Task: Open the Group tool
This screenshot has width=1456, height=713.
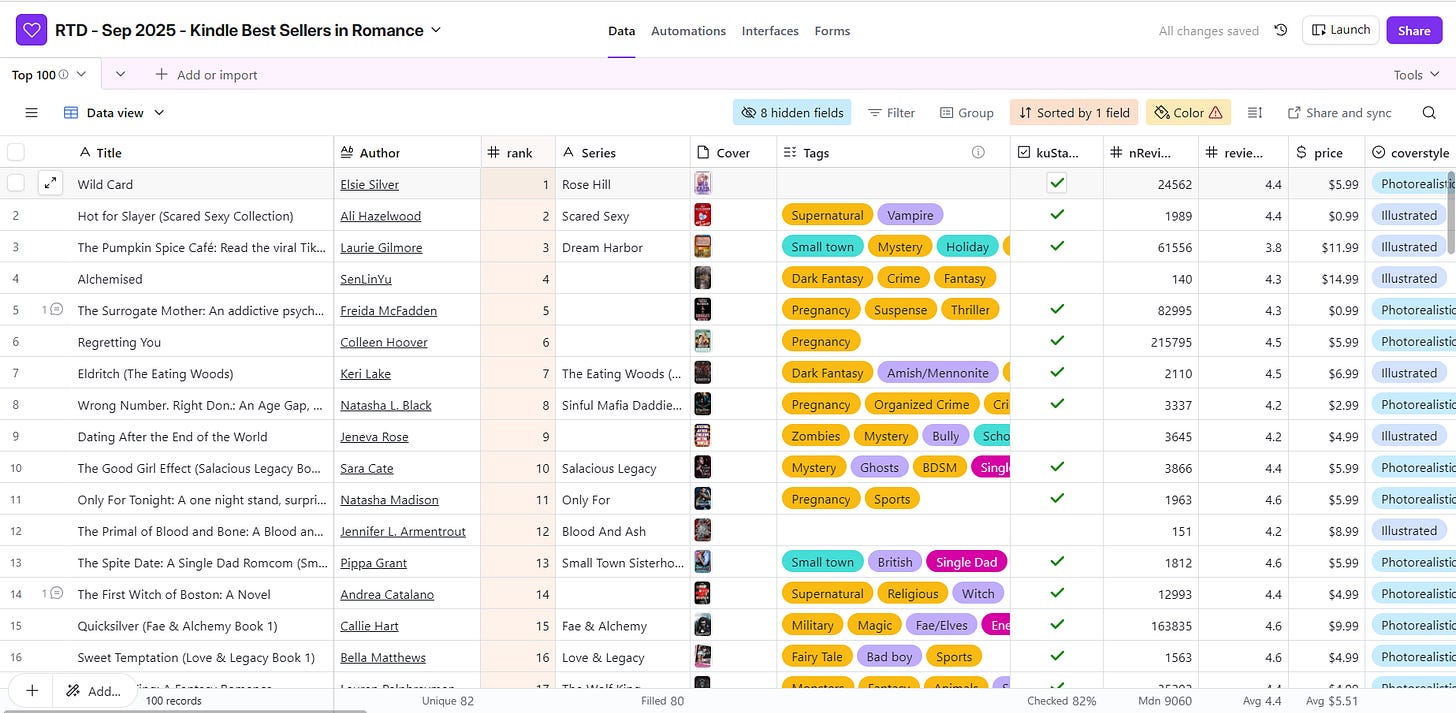Action: (x=966, y=113)
